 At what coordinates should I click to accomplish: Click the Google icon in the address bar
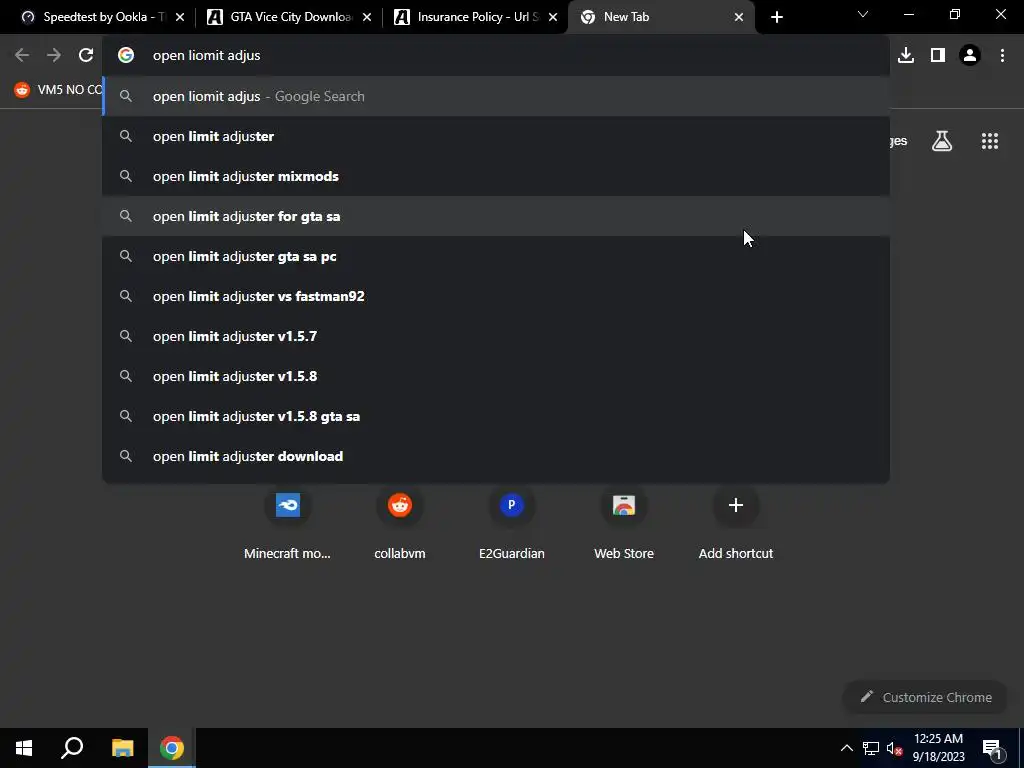(126, 56)
